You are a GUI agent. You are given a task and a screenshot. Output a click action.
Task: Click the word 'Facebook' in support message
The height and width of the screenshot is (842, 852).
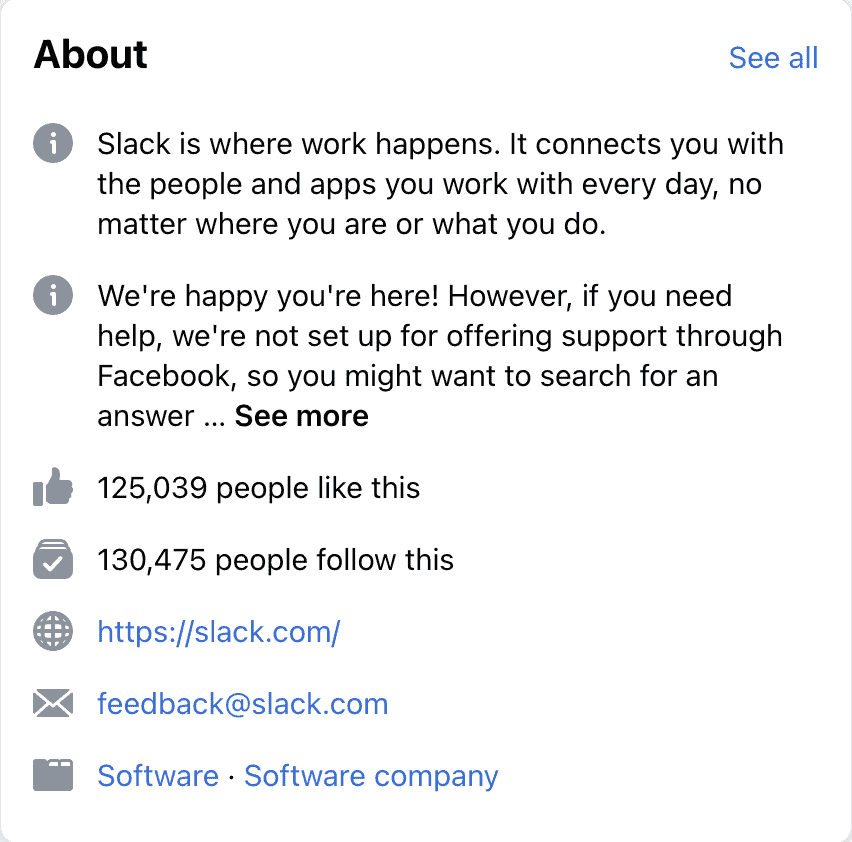click(159, 376)
